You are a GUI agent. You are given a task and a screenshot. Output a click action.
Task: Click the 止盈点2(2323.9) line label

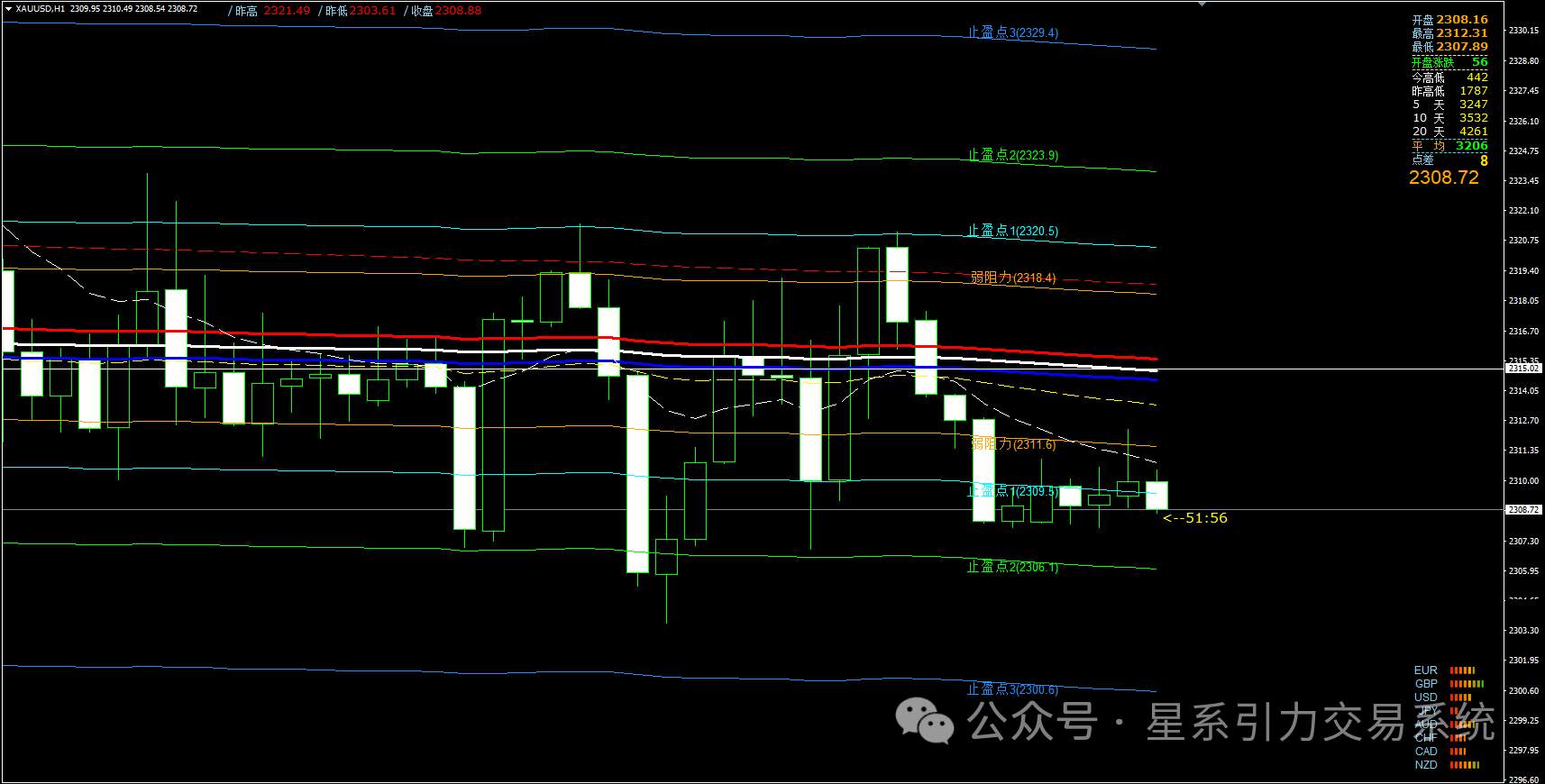tap(1013, 155)
